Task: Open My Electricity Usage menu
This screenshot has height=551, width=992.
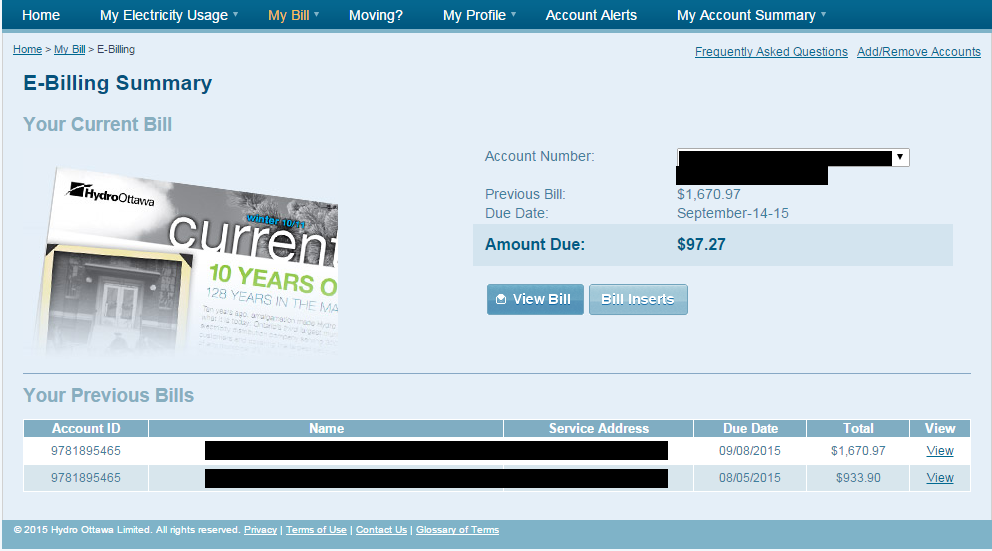Action: click(x=169, y=15)
